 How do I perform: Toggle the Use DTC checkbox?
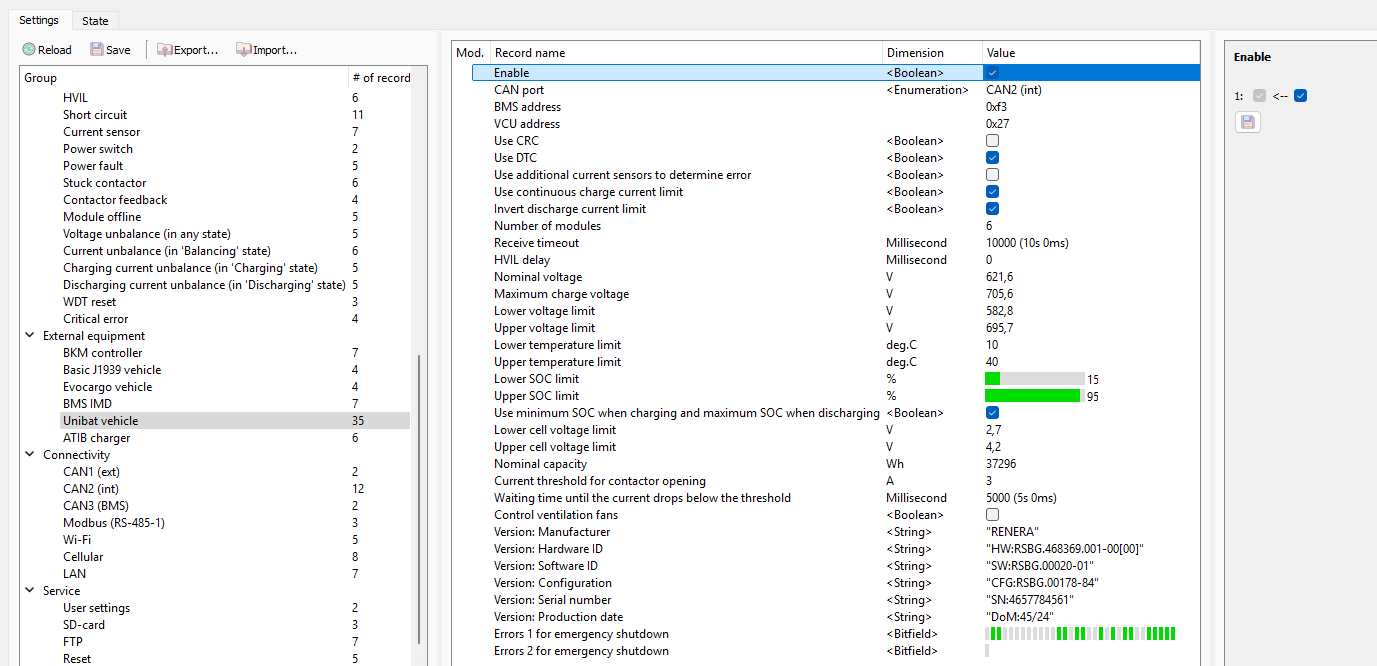[x=992, y=158]
